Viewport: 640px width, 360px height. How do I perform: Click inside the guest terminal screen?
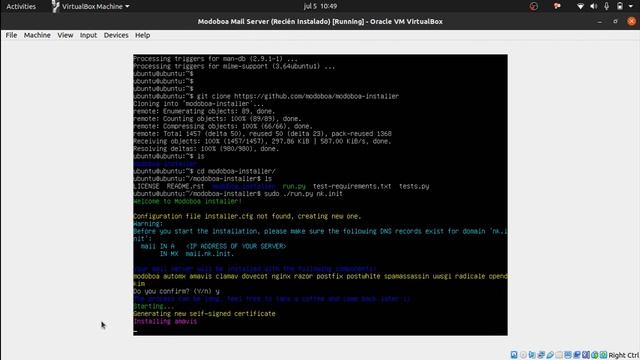pos(320,195)
